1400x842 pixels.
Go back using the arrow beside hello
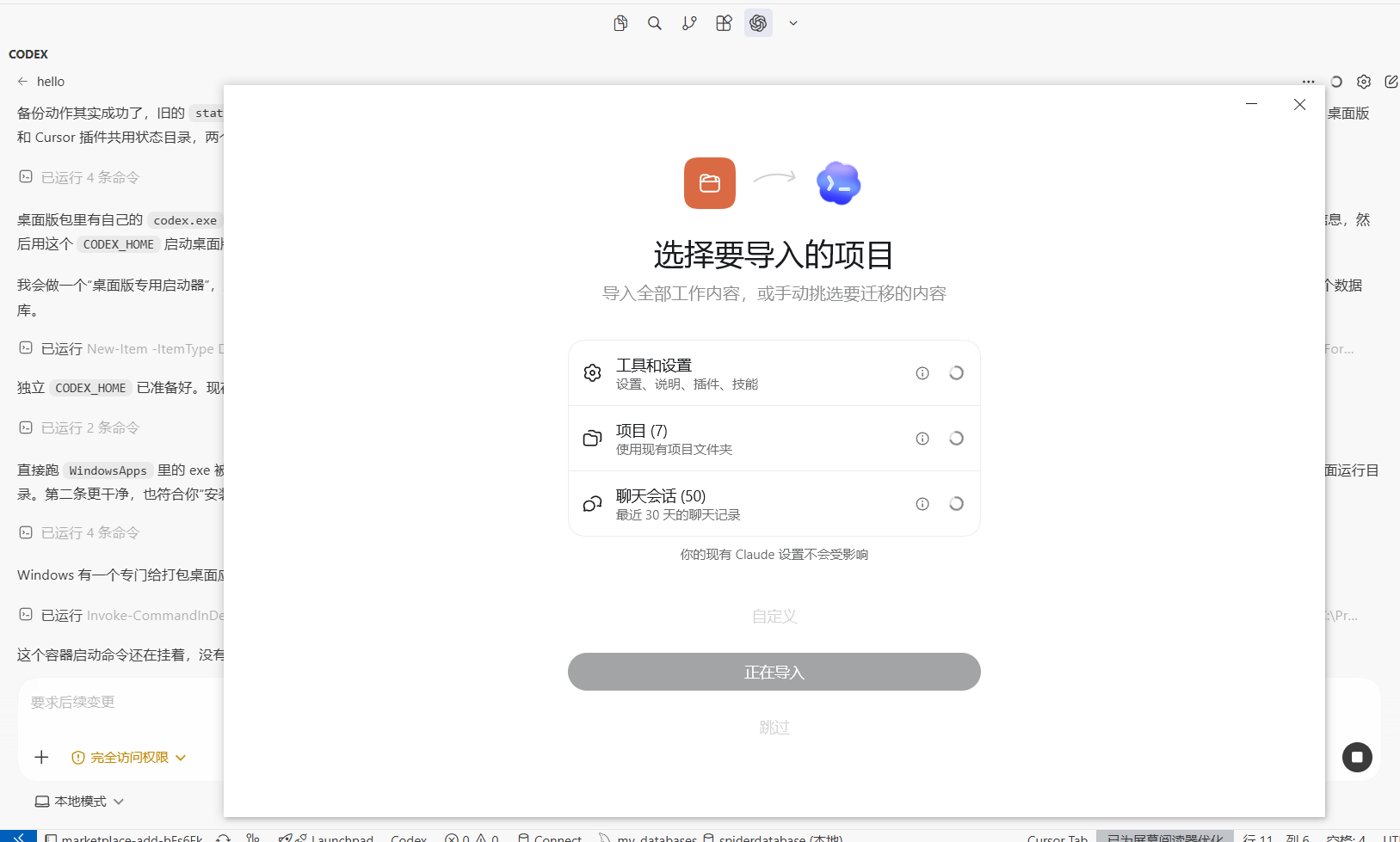[x=22, y=82]
